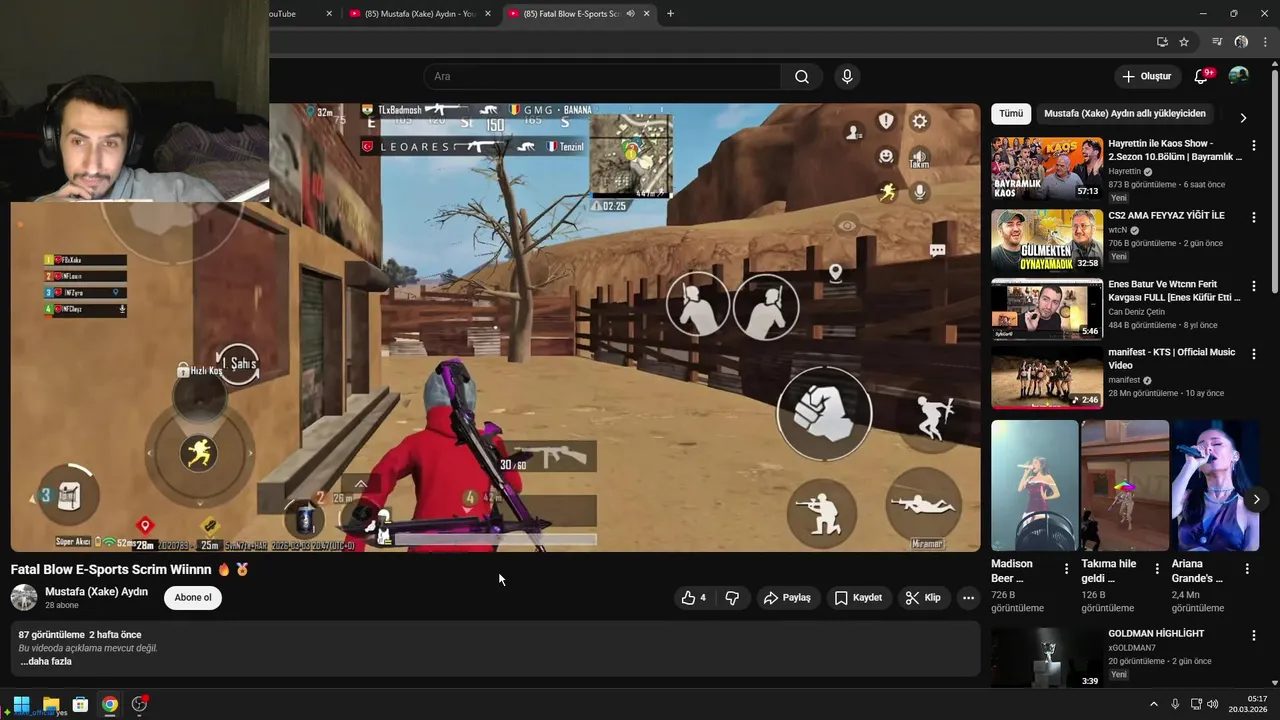Click system tray microphone icon

click(1175, 704)
